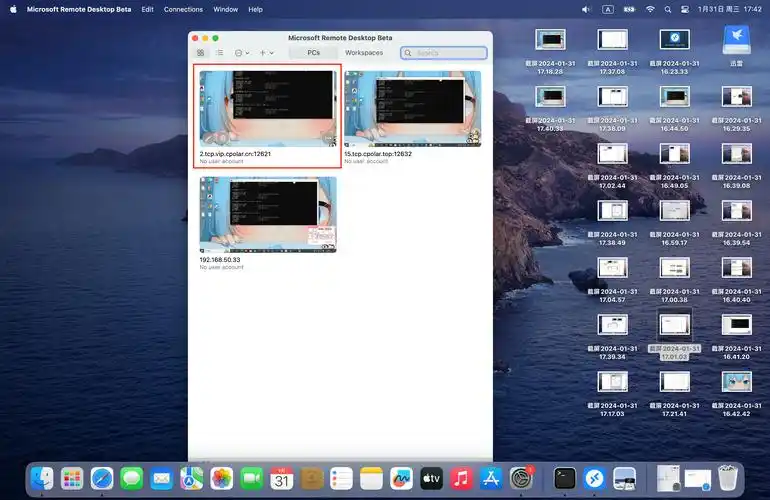The image size is (770, 500).
Task: Open the Window menu in menu bar
Action: coord(226,9)
